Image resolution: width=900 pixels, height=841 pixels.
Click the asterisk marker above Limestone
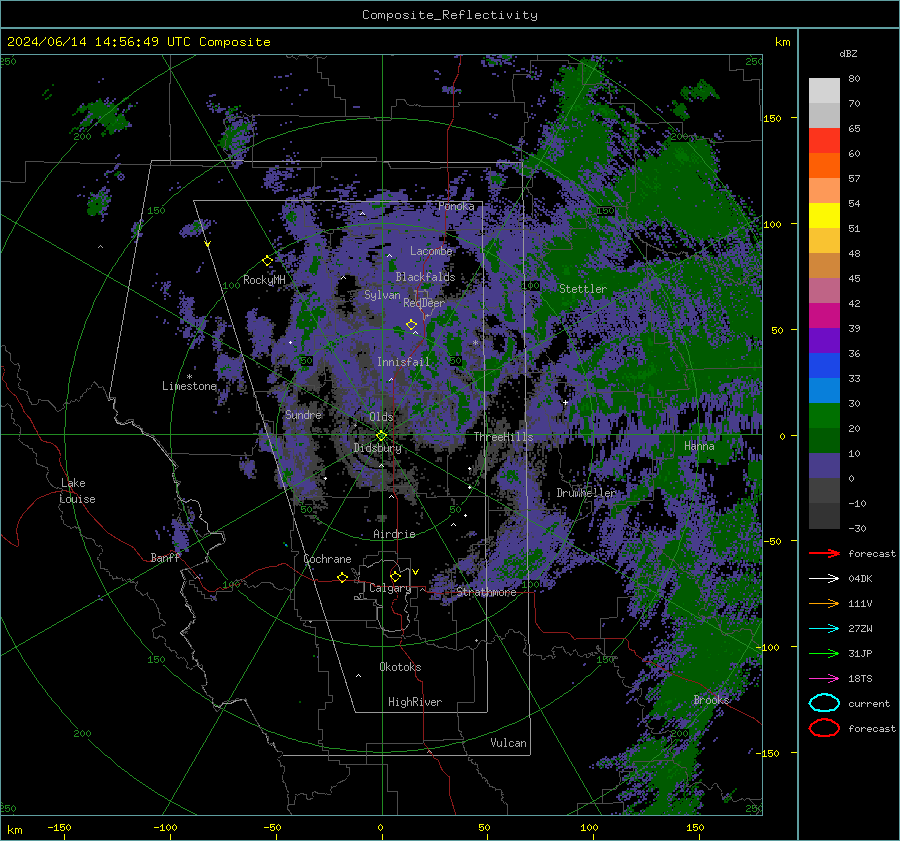[189, 377]
